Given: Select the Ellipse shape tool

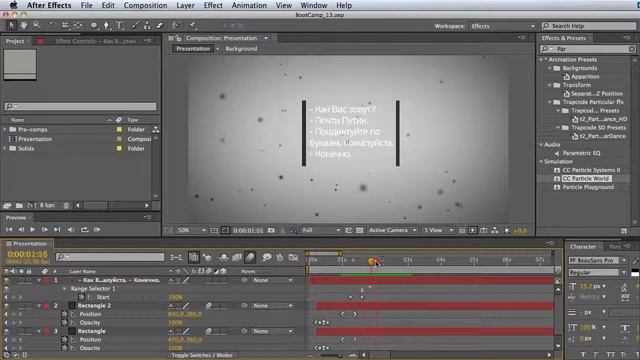Looking at the screenshot, I should pyautogui.click(x=94, y=25).
